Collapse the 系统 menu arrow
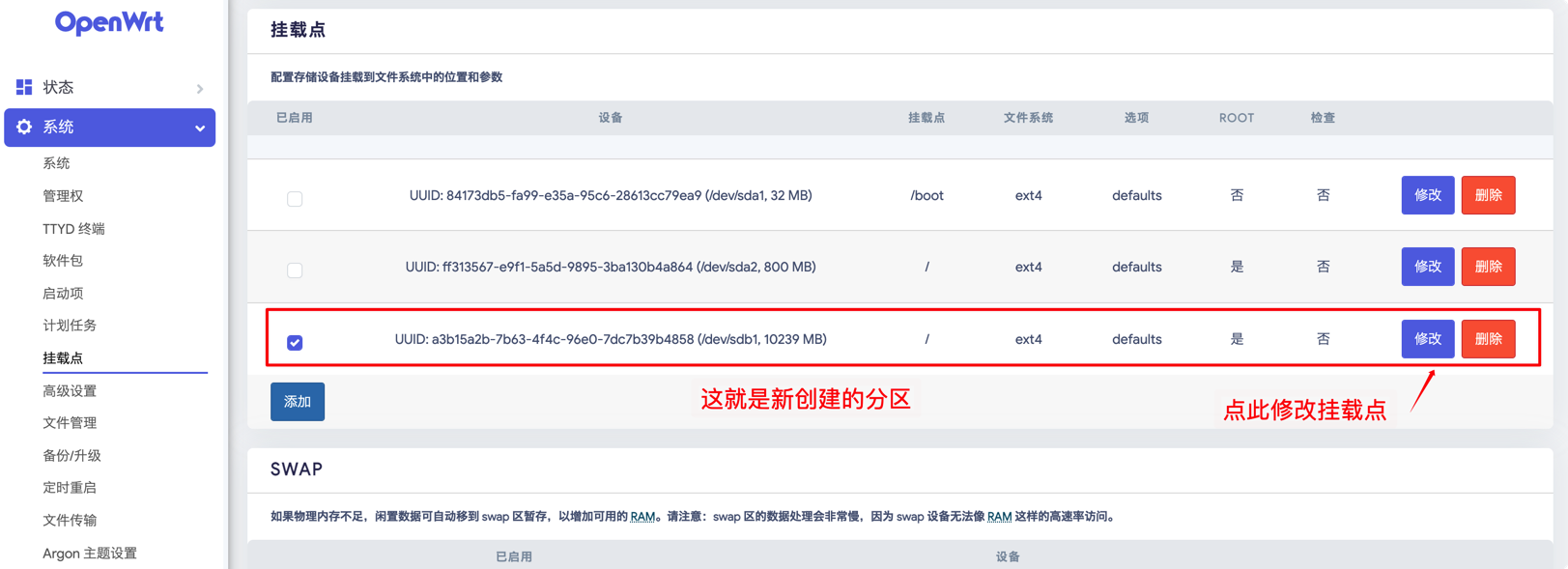1568x569 pixels. pos(200,128)
